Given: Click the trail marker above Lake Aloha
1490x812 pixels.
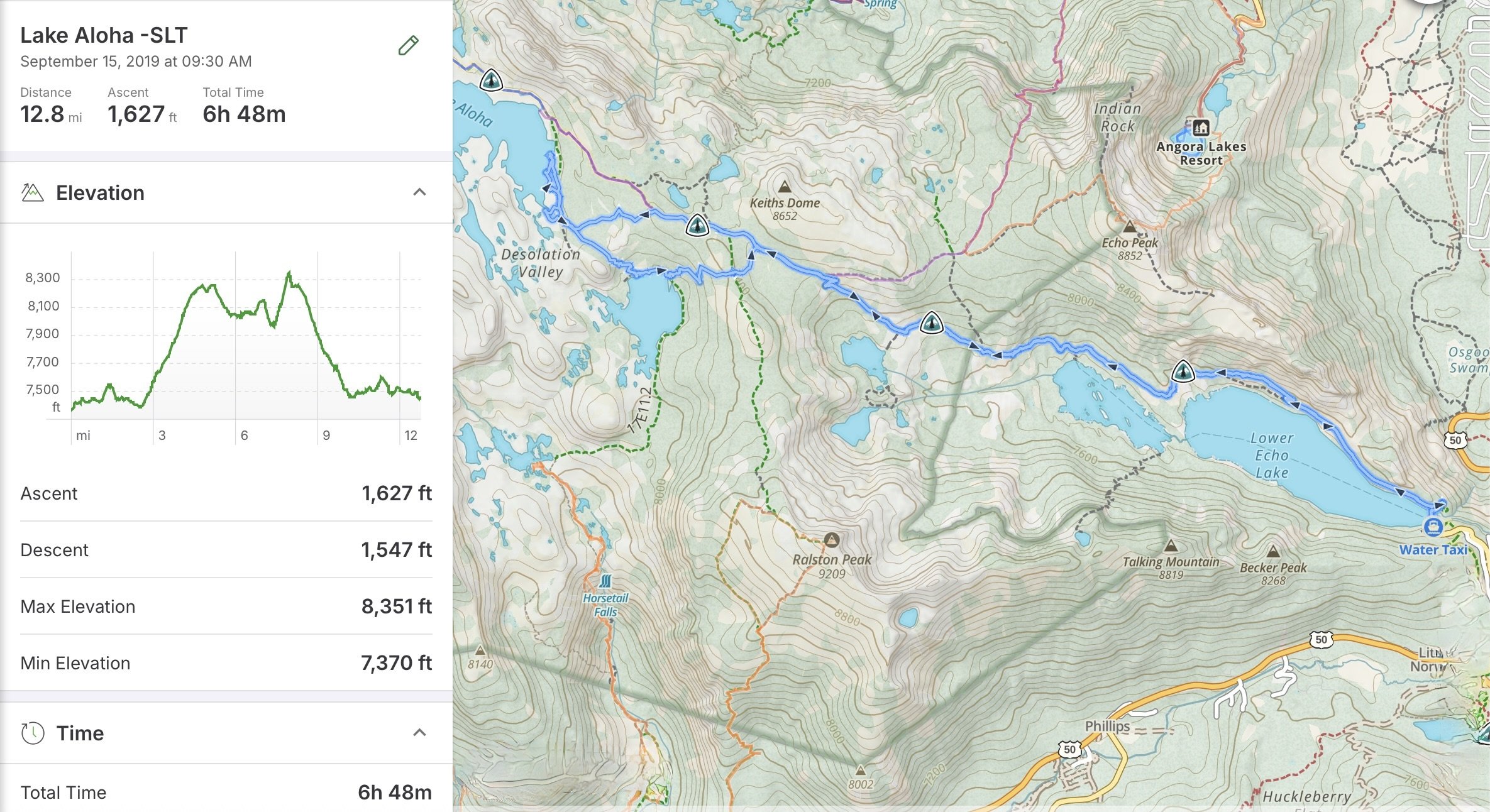Looking at the screenshot, I should click(490, 80).
